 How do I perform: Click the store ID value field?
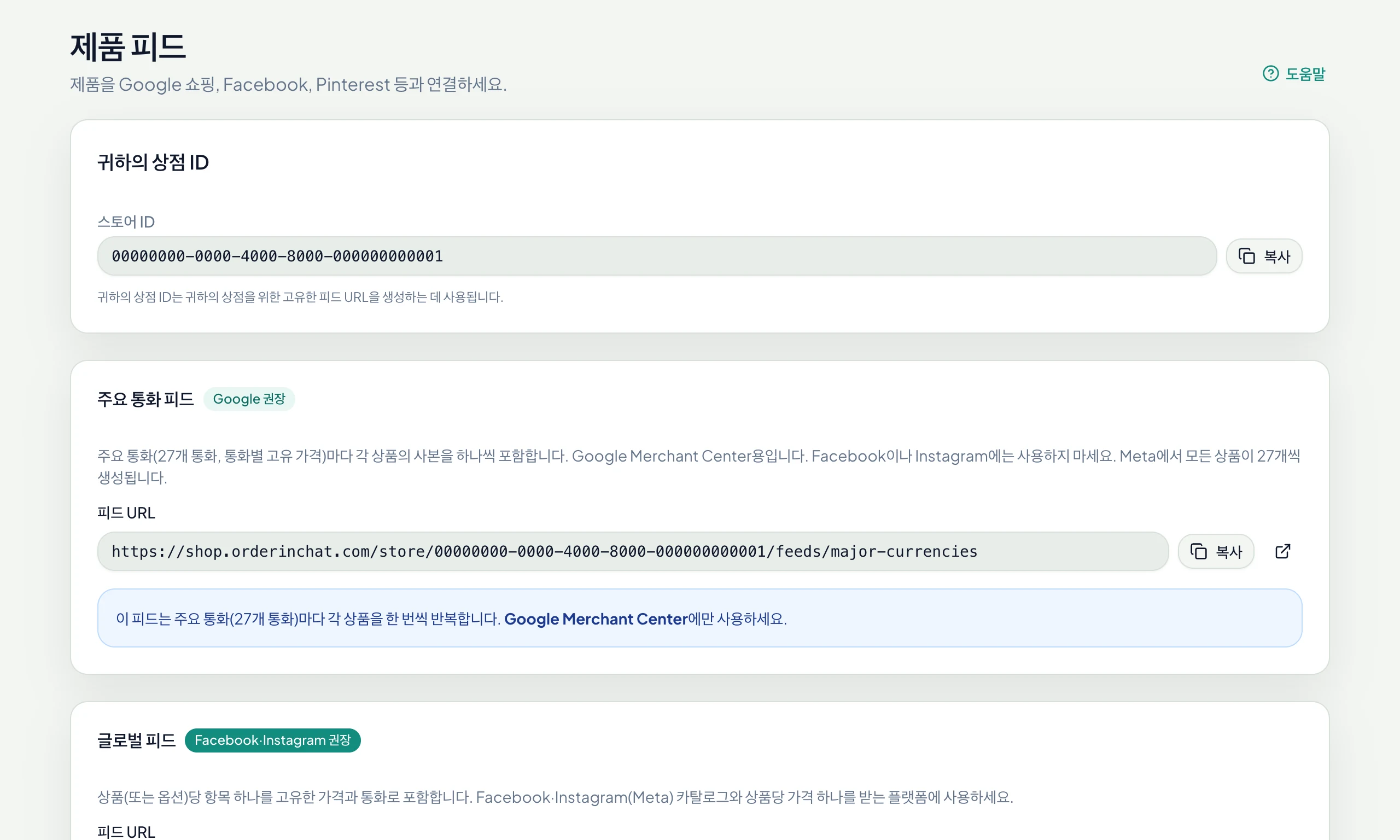656,256
